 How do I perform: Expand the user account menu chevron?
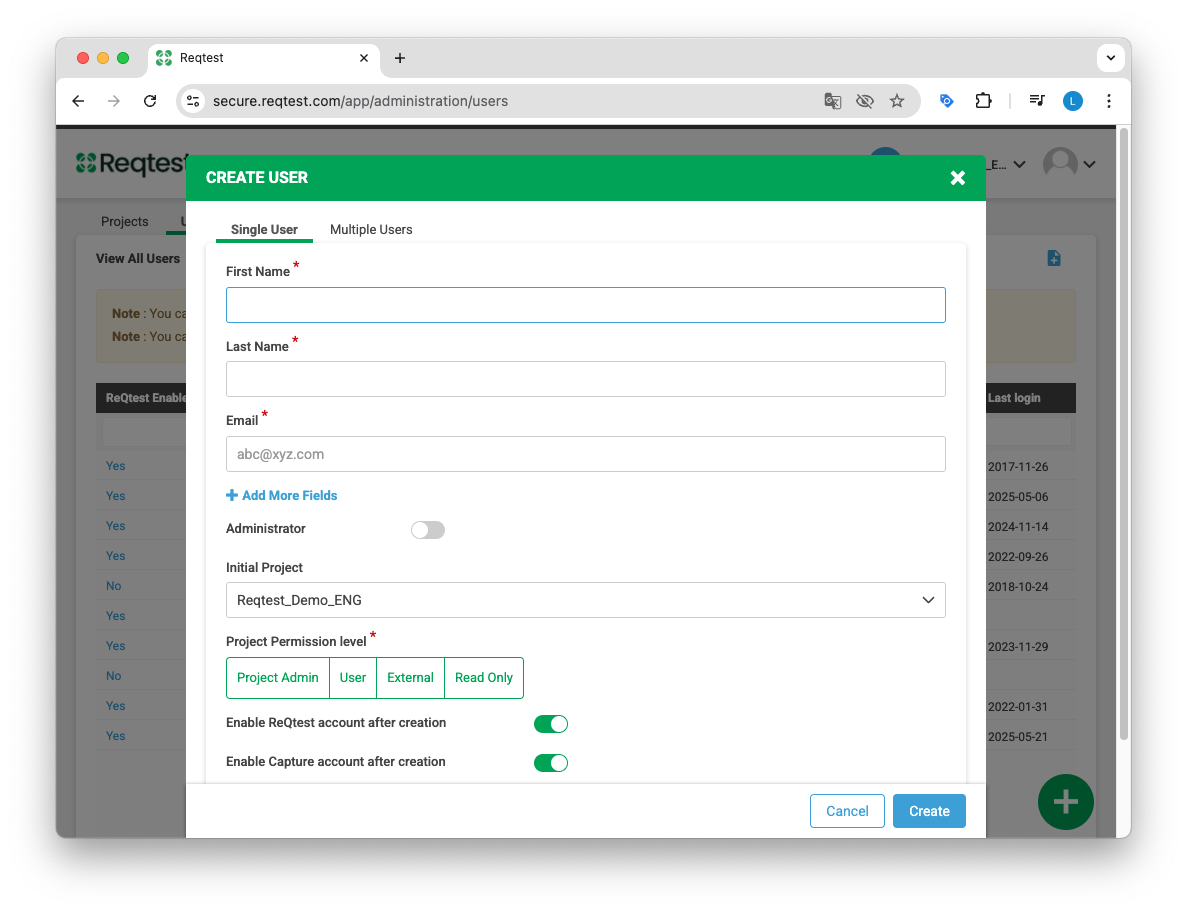tap(1089, 164)
